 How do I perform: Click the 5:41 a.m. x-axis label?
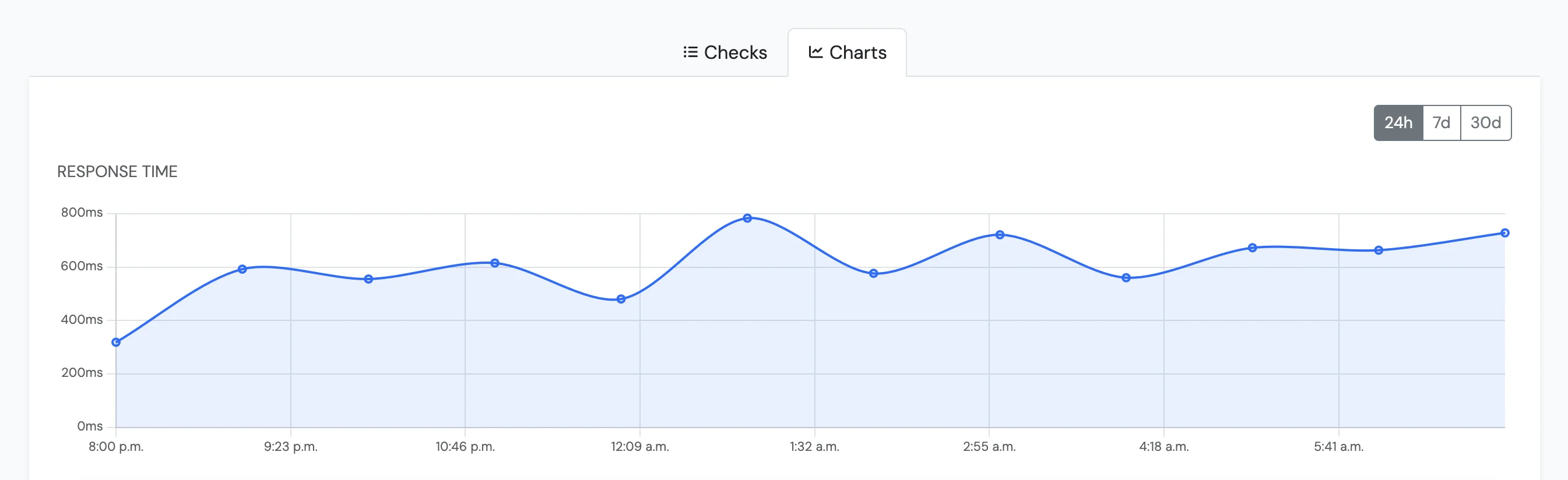point(1338,447)
